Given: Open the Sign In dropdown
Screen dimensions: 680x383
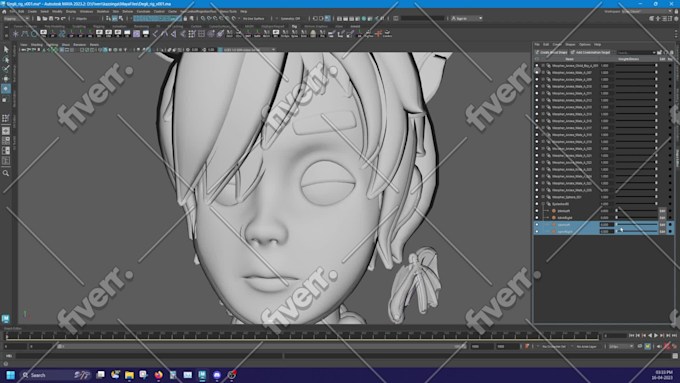Looking at the screenshot, I should pos(467,19).
